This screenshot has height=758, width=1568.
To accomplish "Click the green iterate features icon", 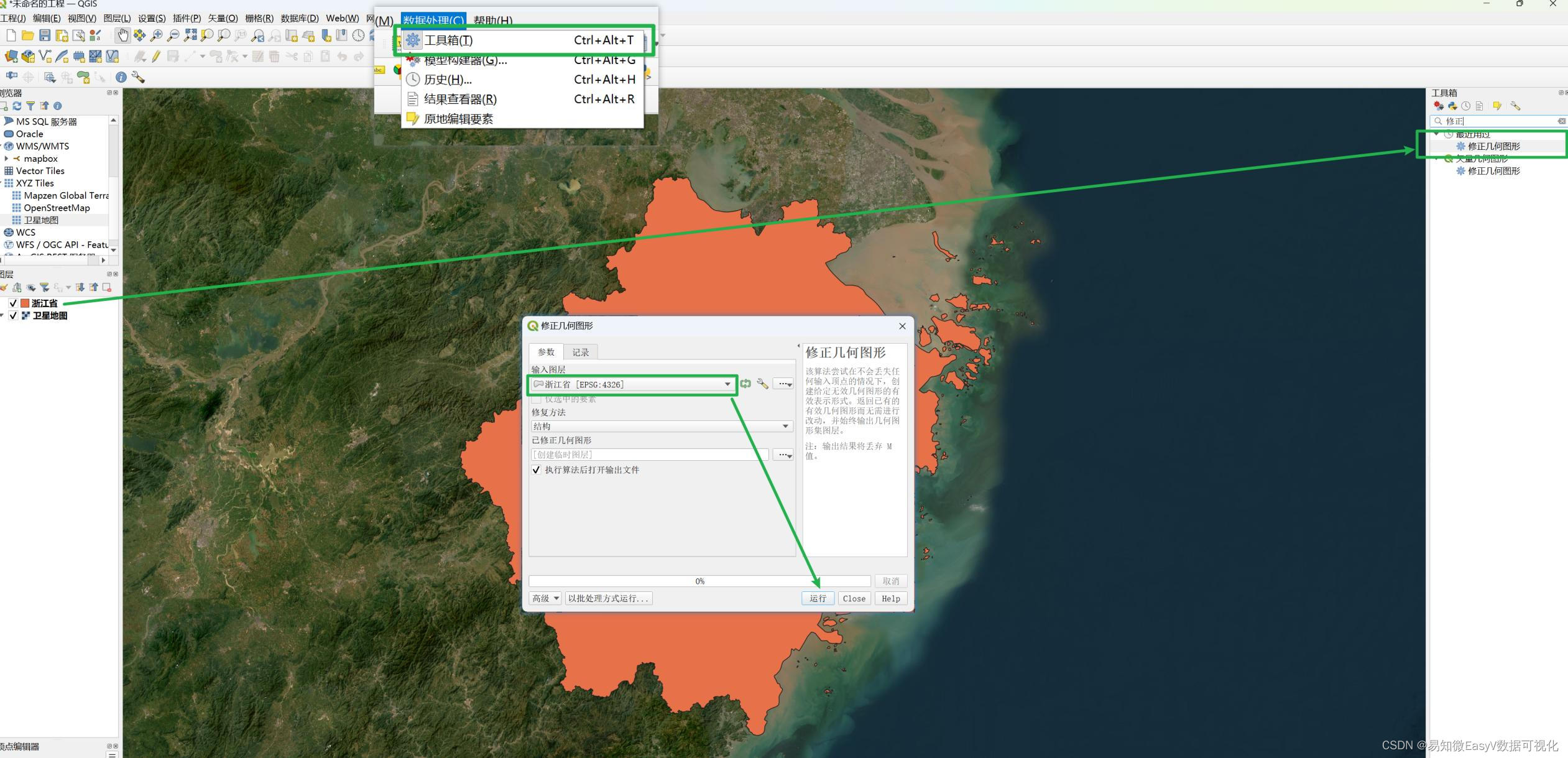I will (745, 384).
